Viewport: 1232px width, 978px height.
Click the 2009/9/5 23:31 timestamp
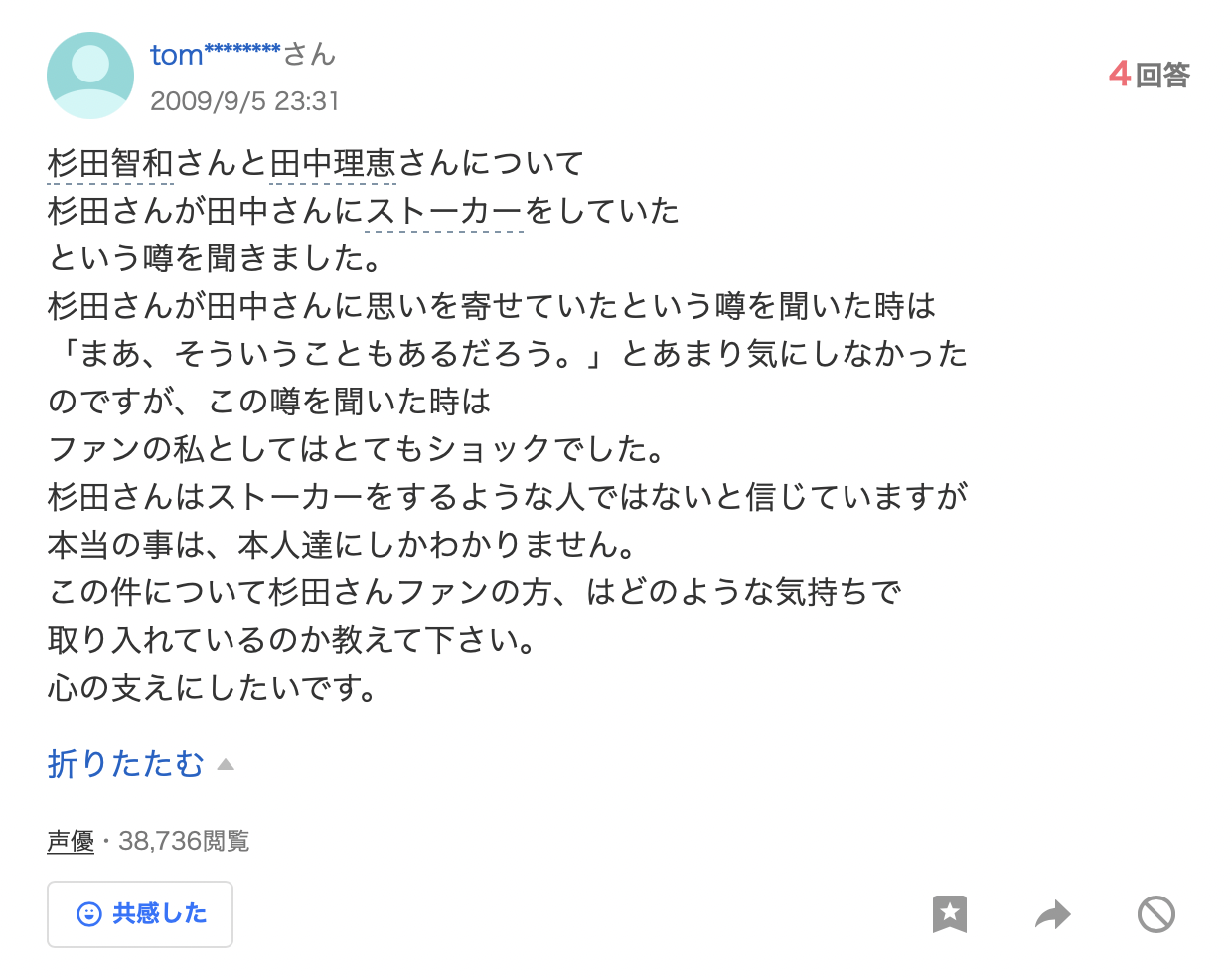click(244, 101)
